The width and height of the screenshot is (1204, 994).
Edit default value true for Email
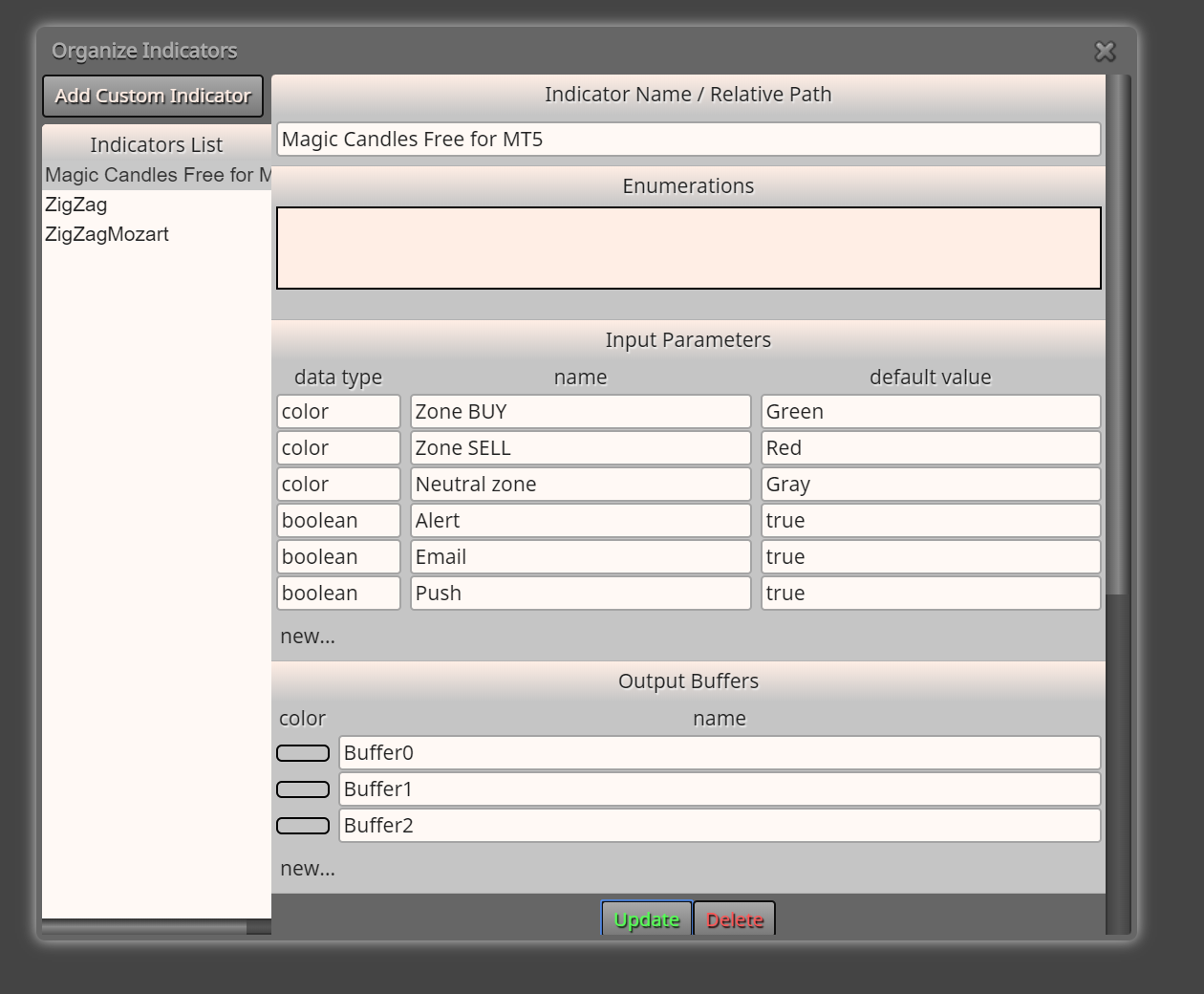click(931, 557)
